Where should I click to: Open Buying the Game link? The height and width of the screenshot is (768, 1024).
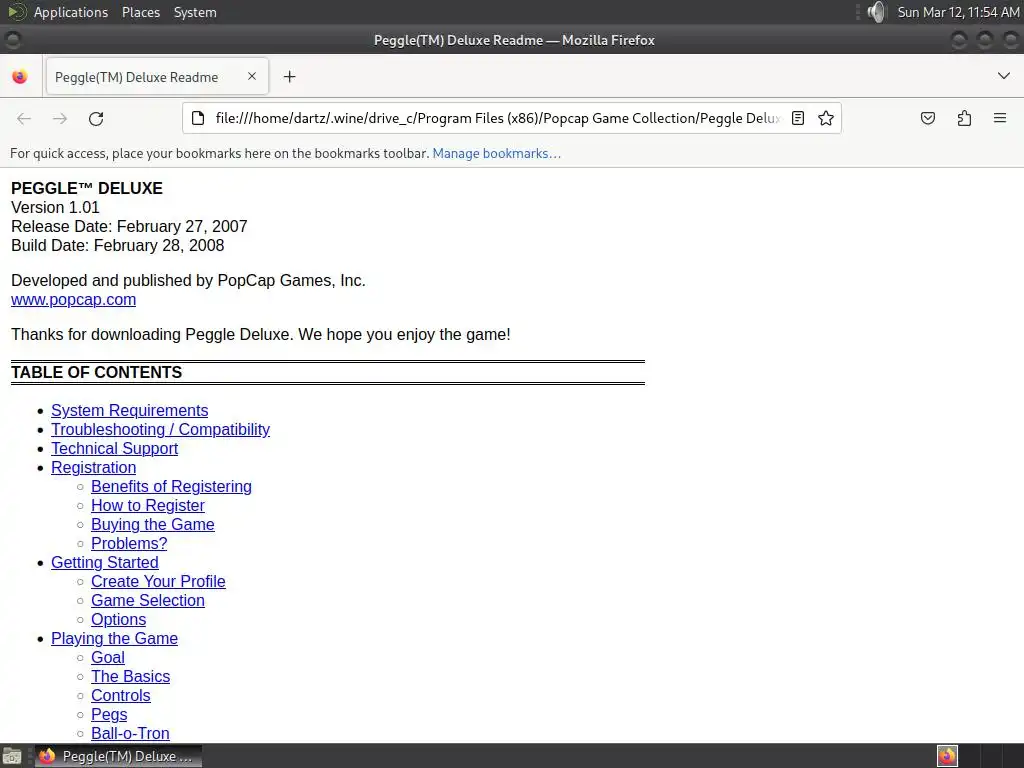click(x=152, y=524)
